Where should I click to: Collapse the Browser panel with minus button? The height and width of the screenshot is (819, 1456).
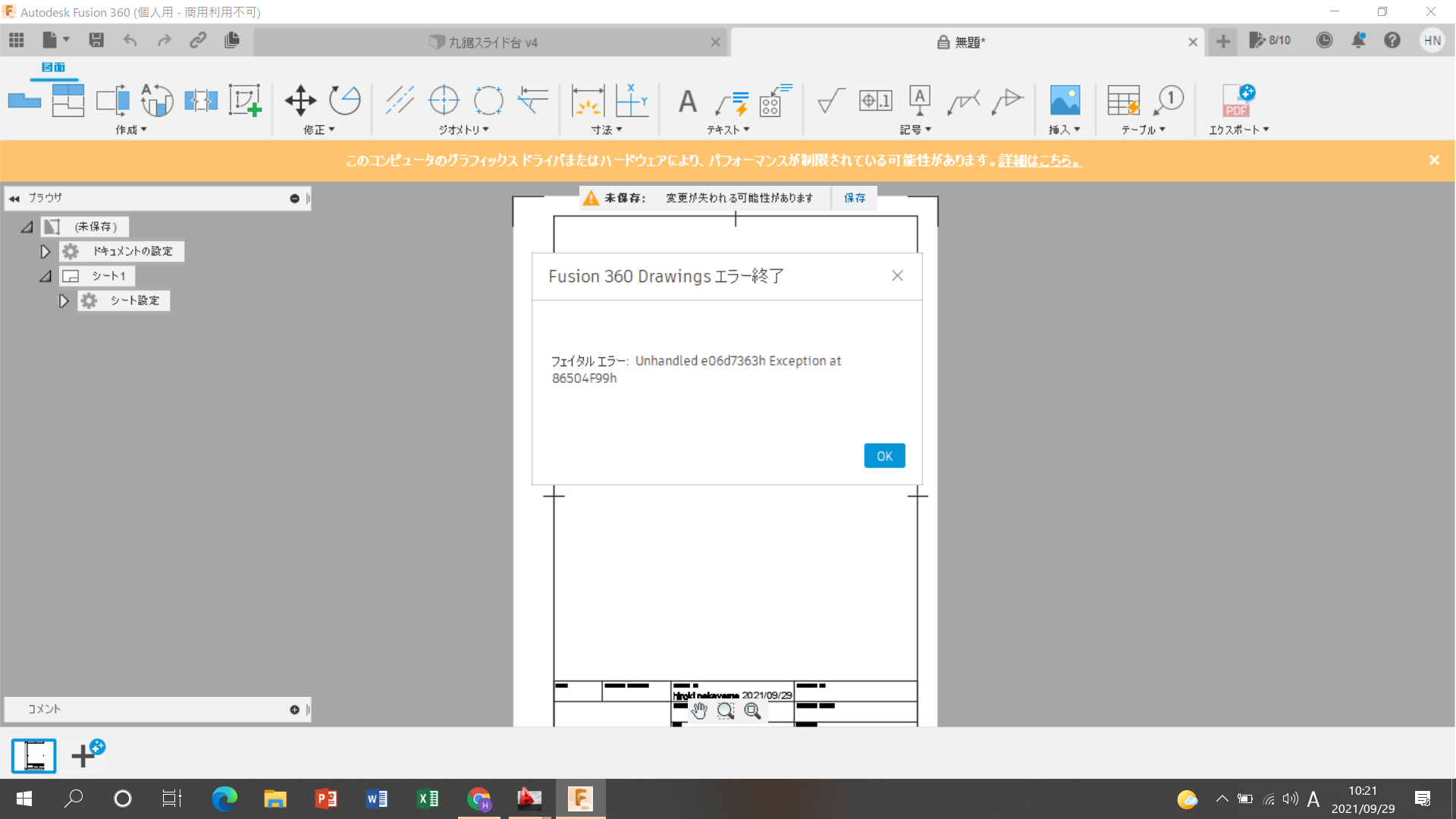pyautogui.click(x=294, y=199)
